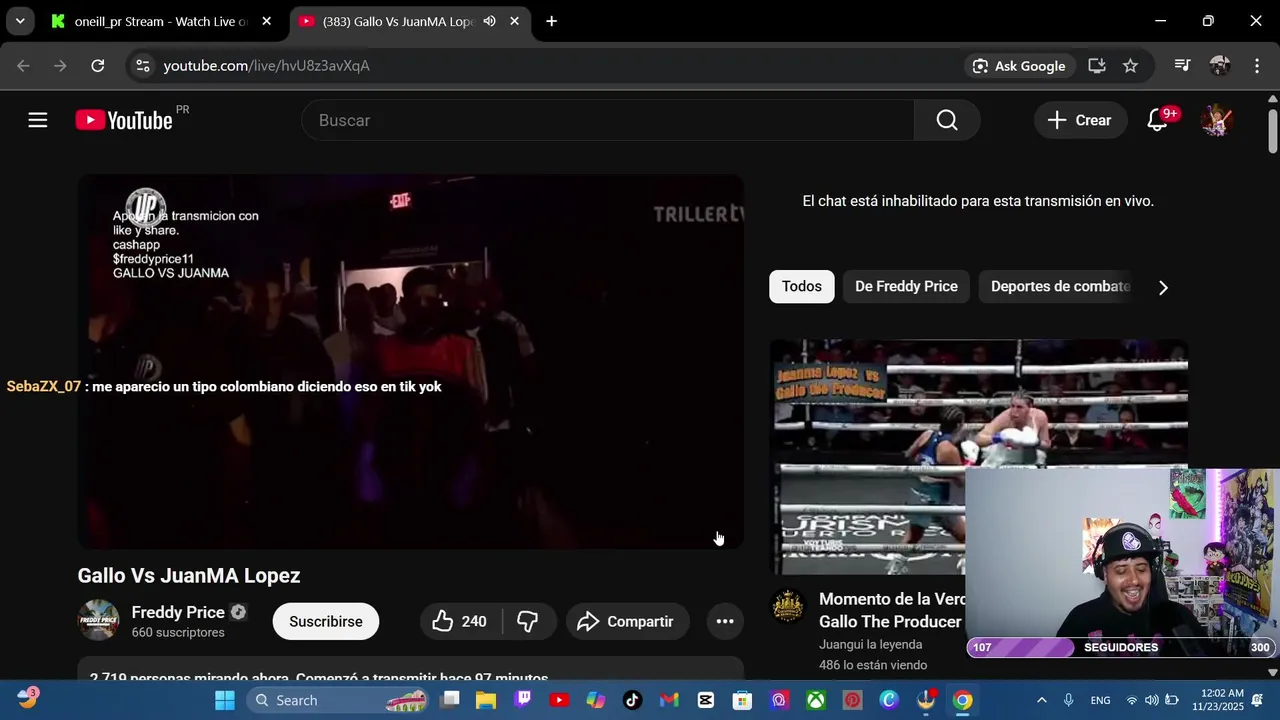This screenshot has width=1280, height=720.
Task: Open Freddy Price channel avatar
Action: tap(98, 620)
